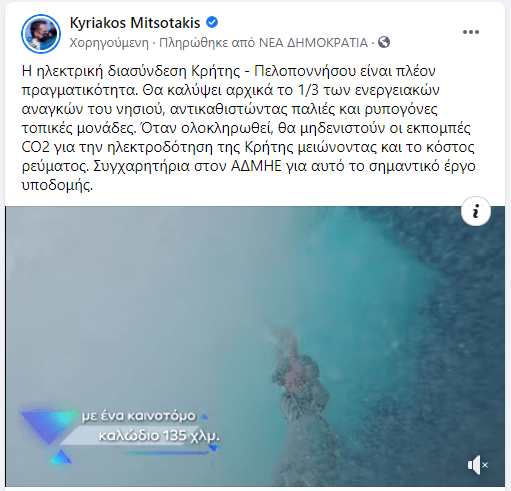511x491 pixels.
Task: Click the blue verified badge
Action: pyautogui.click(x=212, y=22)
